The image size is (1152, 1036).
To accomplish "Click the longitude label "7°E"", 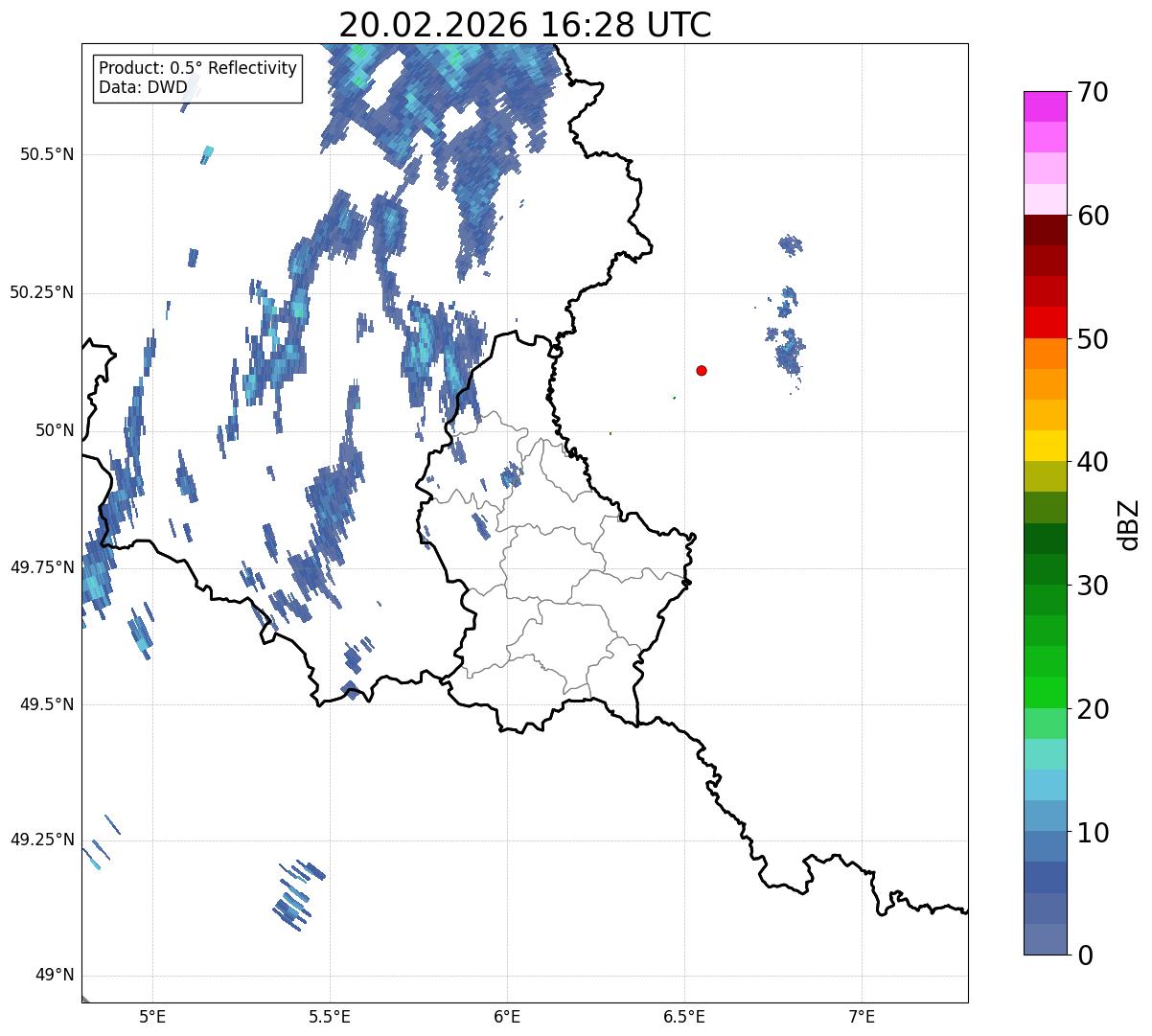I will point(863,1017).
